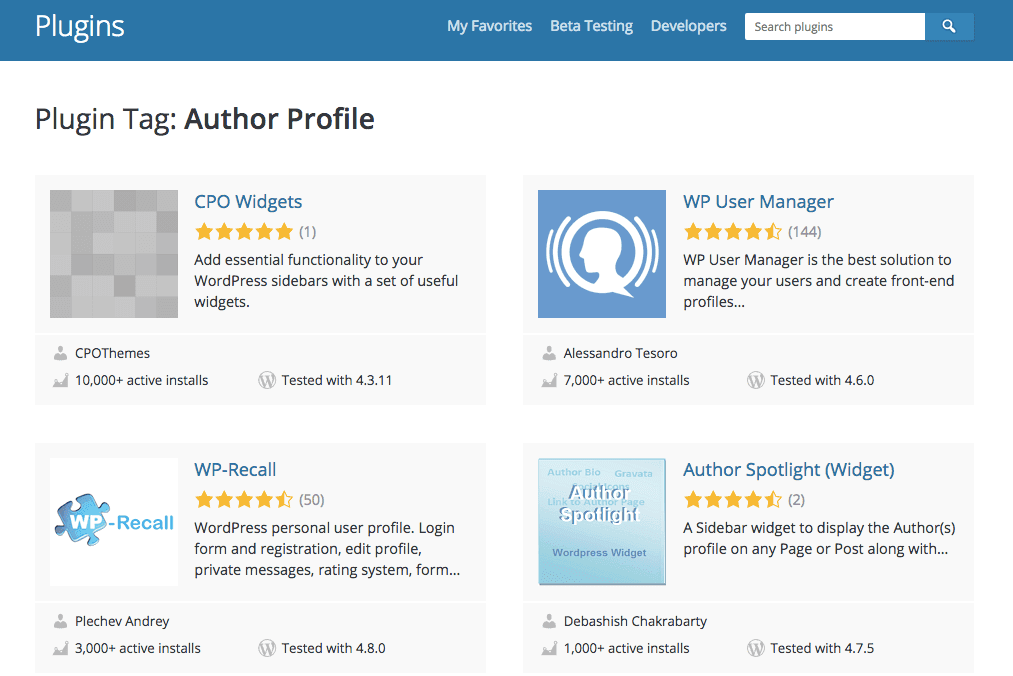Click the person icon next to Plechev Andrey
The image size is (1013, 676).
coord(61,621)
